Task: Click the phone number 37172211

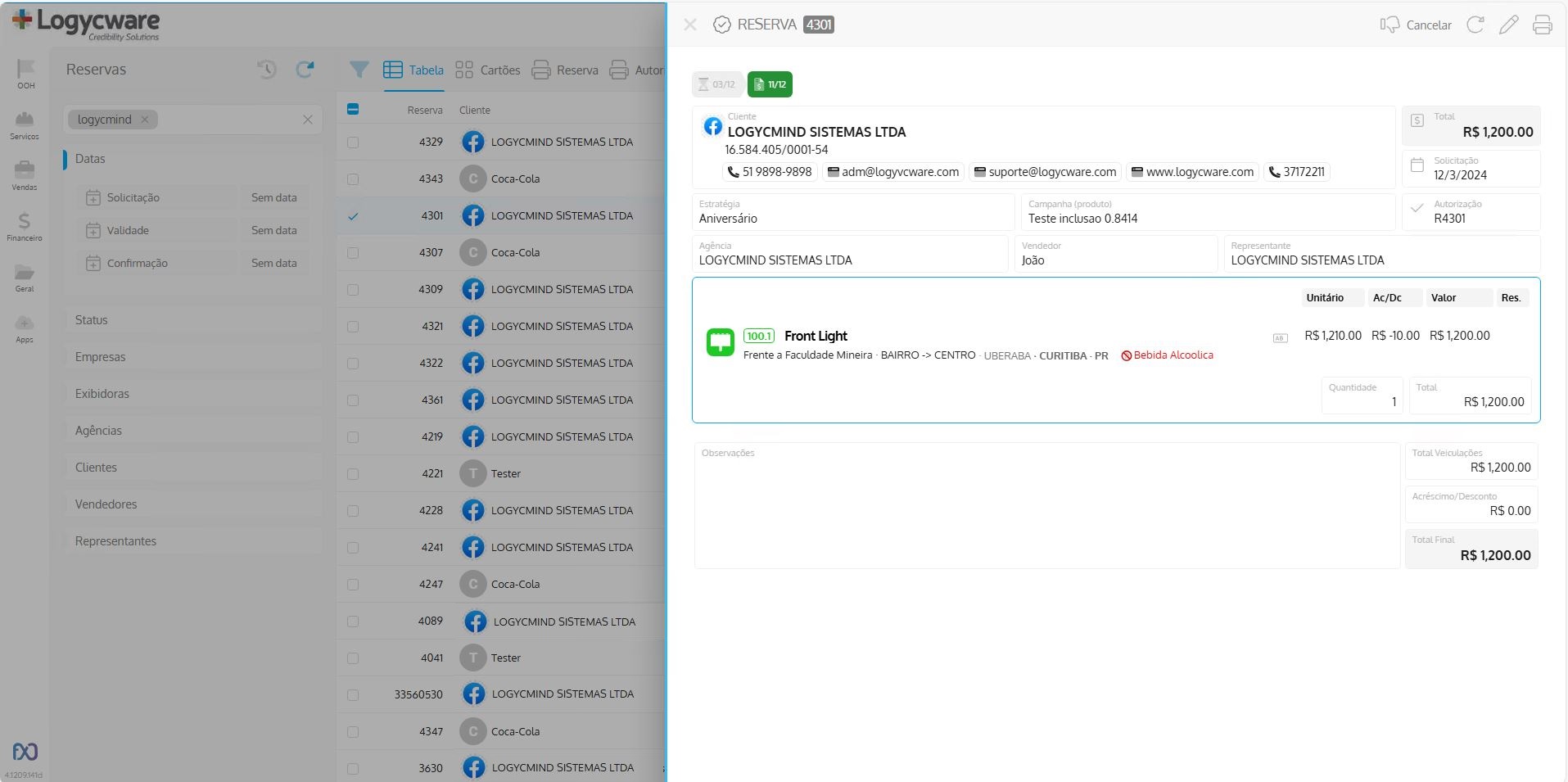Action: click(1296, 172)
